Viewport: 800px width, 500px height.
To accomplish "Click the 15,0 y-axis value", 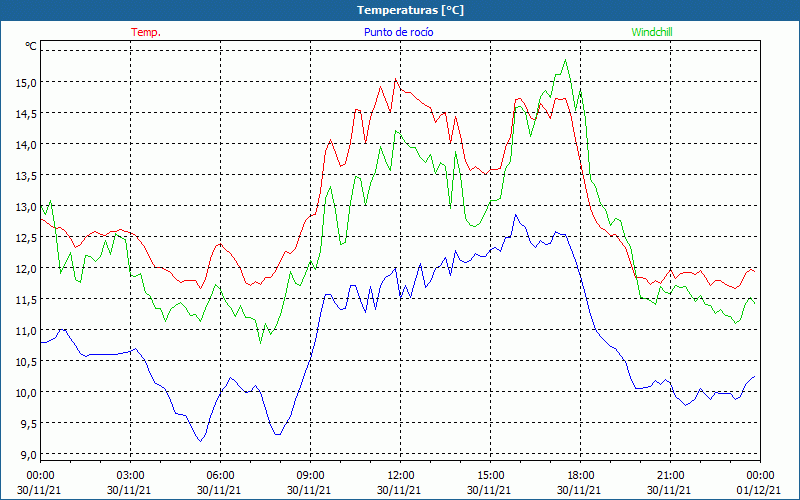I will coord(27,82).
